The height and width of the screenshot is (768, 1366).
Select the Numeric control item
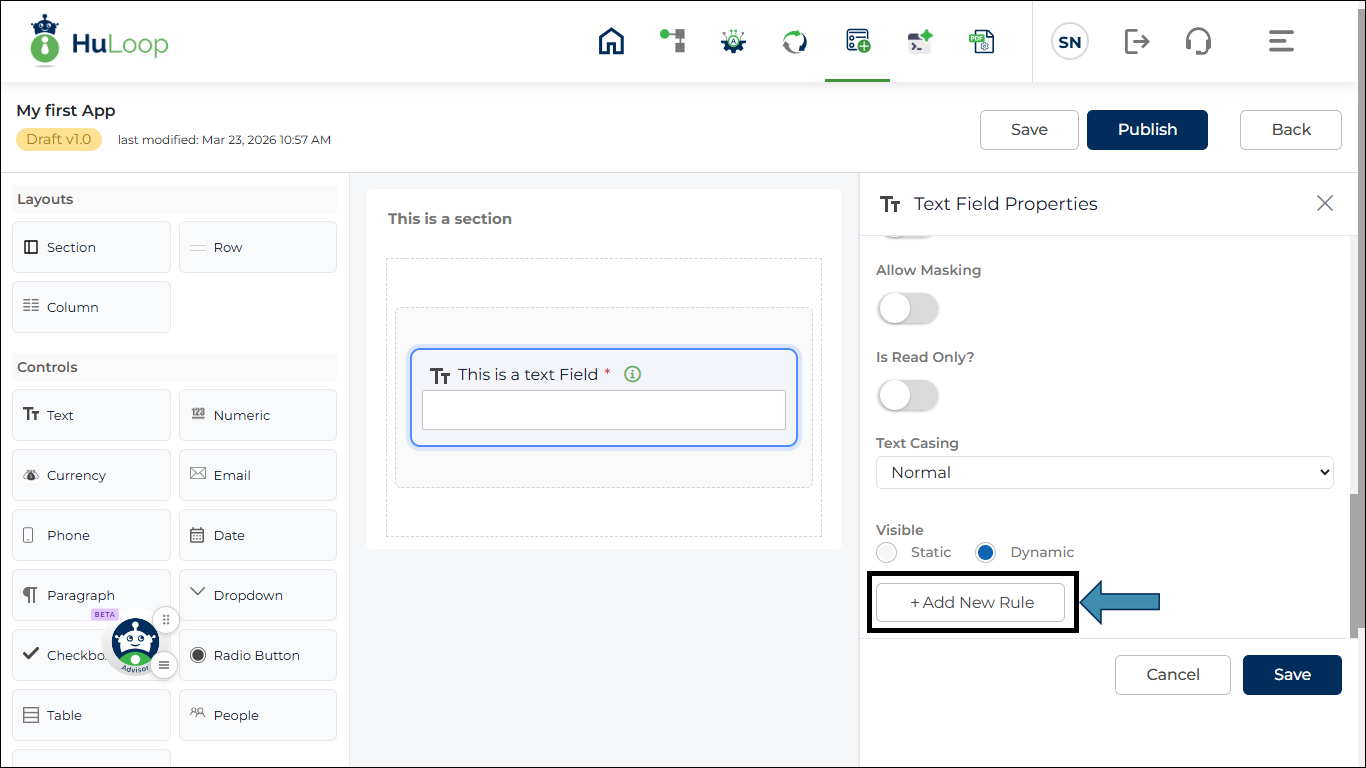pos(258,415)
